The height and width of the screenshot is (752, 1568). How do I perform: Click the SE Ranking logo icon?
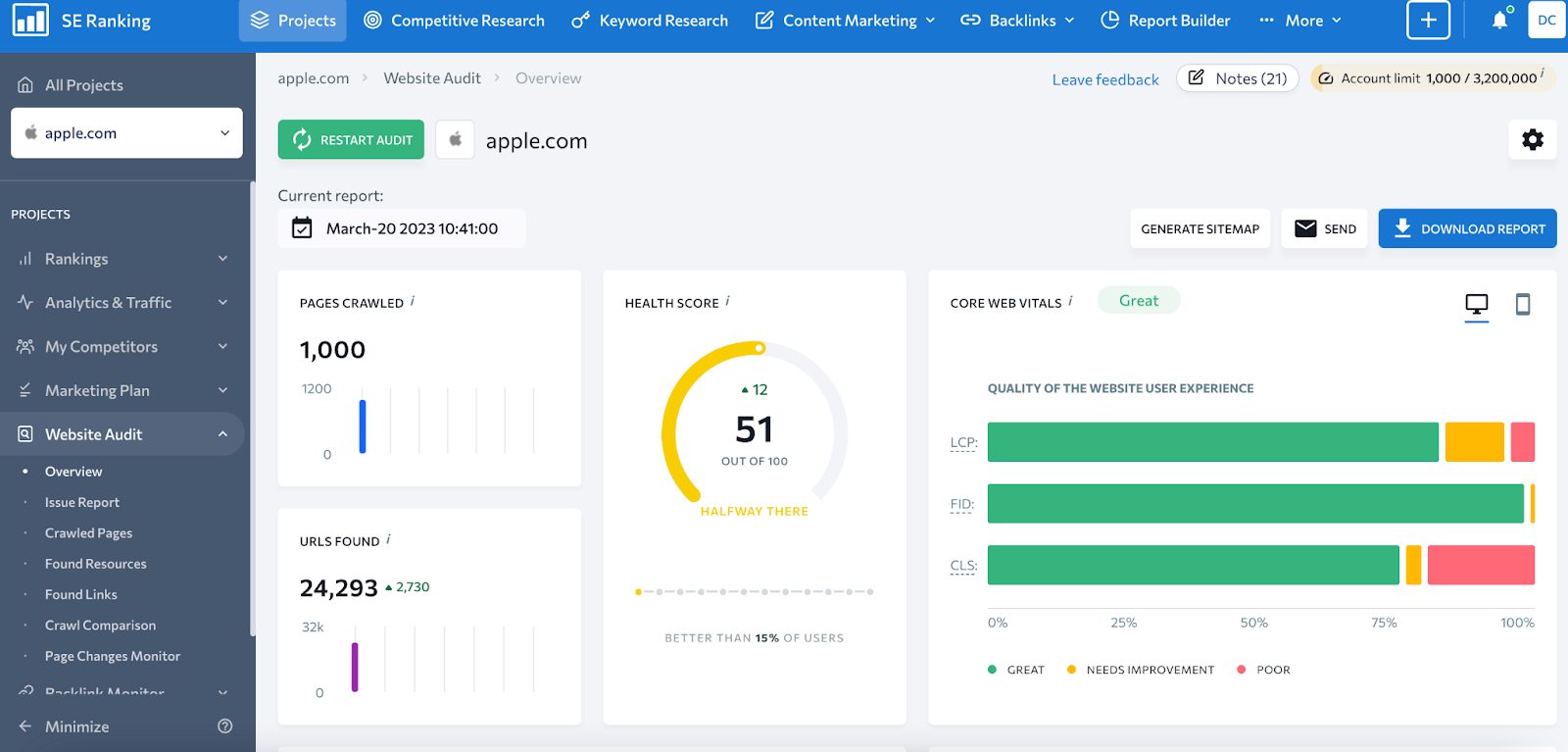tap(30, 20)
